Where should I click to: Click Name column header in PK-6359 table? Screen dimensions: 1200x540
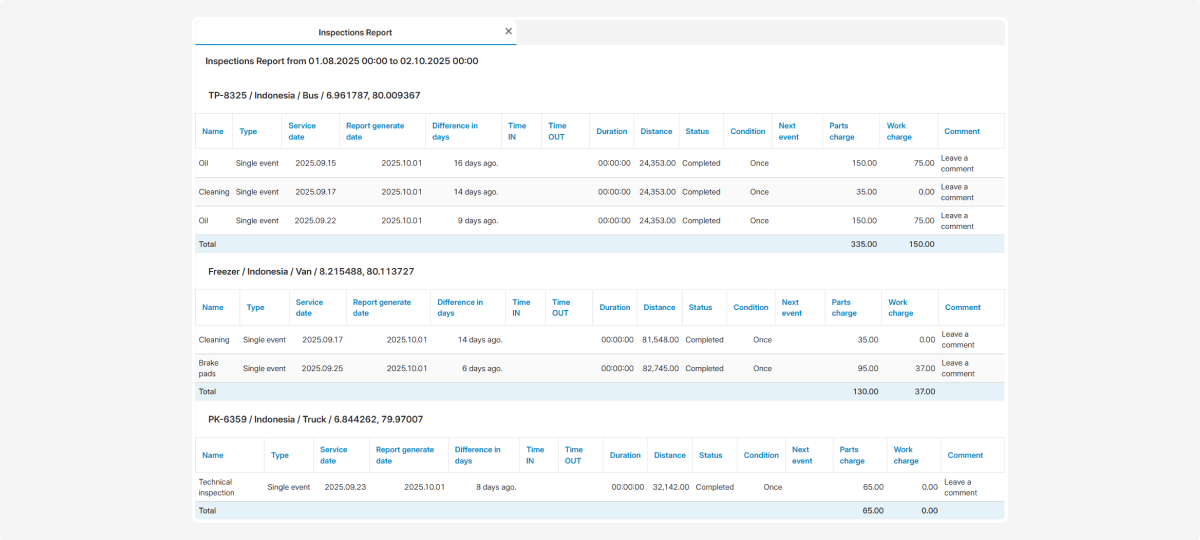[x=213, y=455]
